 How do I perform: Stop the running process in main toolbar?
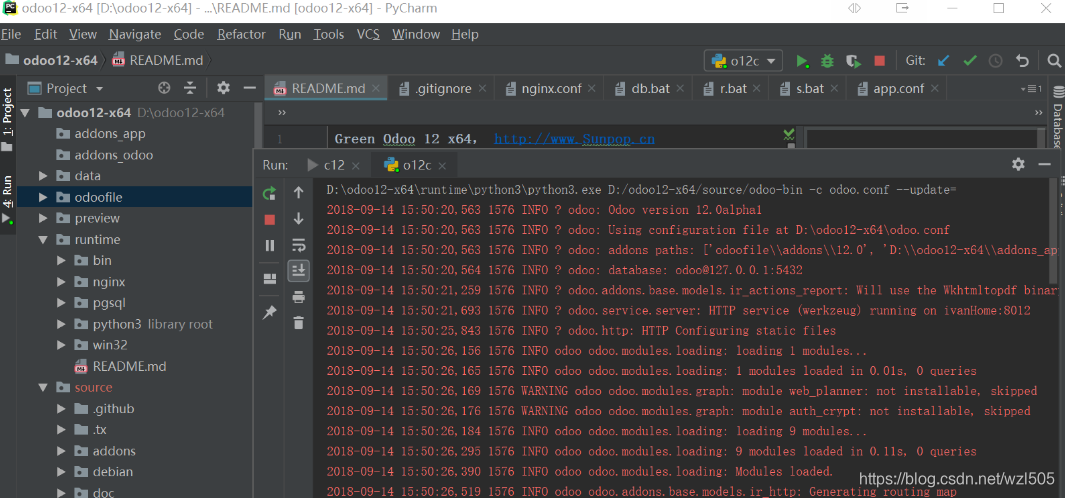880,61
